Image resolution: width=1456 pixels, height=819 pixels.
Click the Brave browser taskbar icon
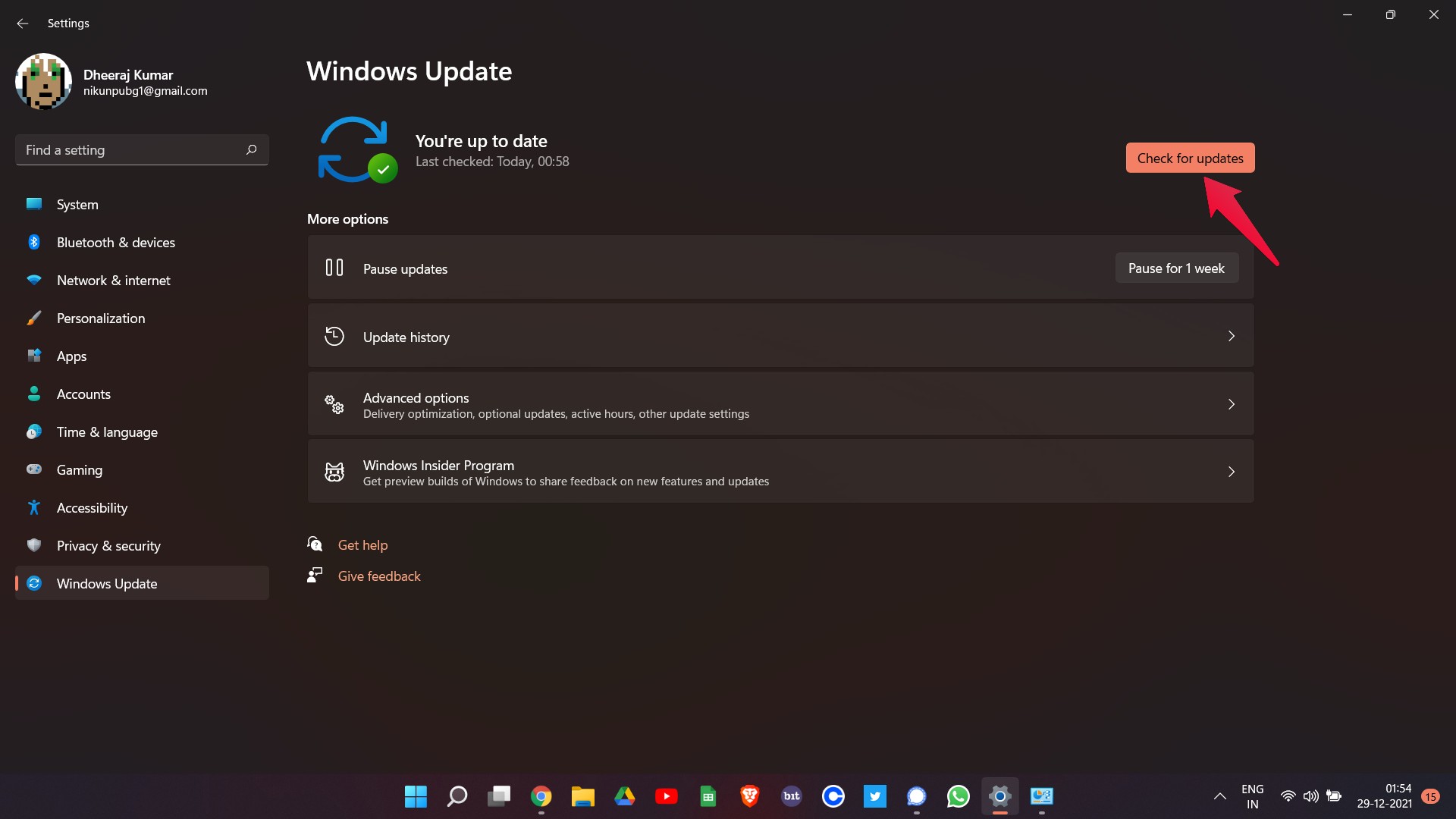749,796
